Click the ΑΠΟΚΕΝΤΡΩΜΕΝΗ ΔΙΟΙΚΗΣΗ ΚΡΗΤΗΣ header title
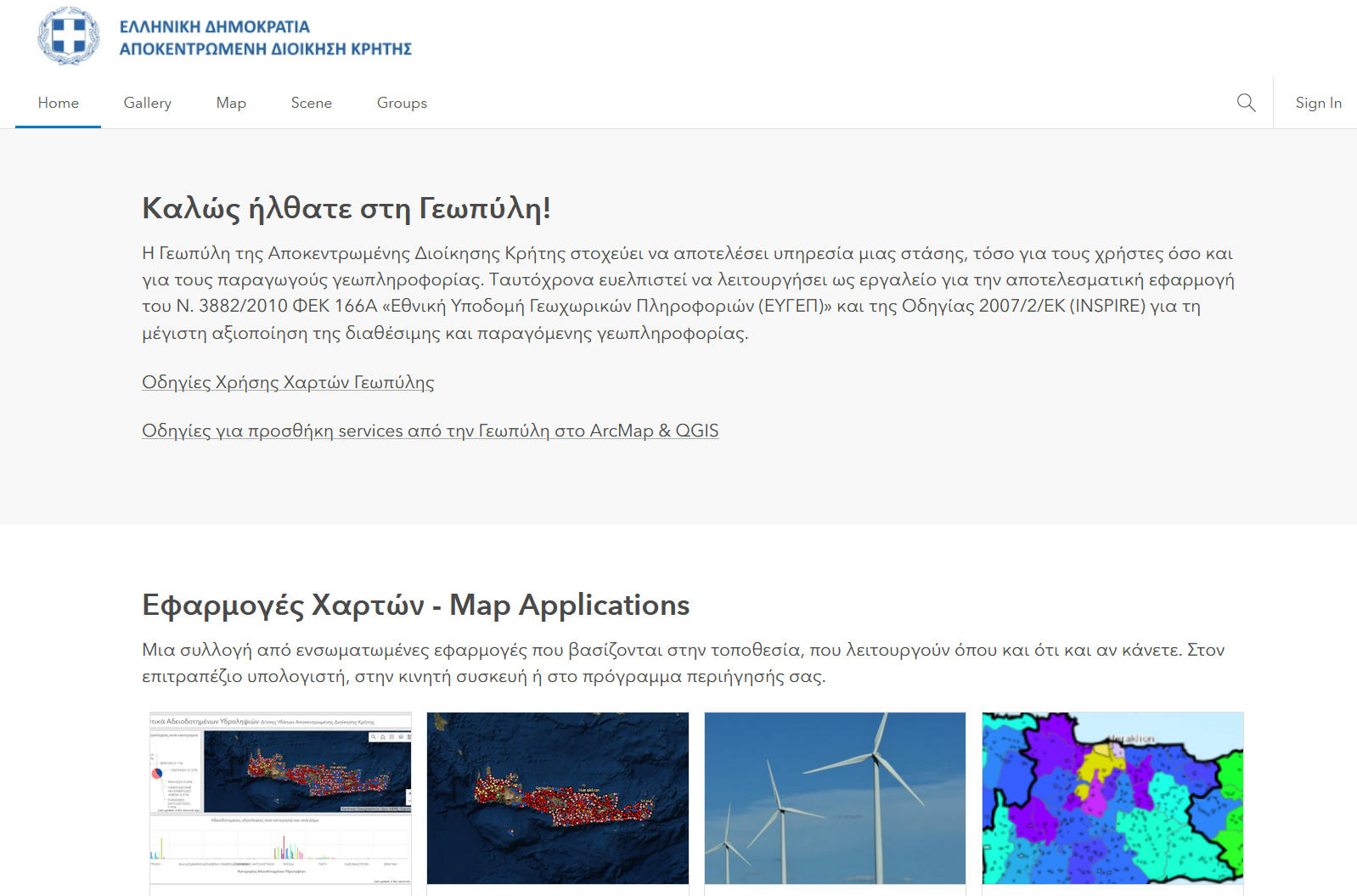This screenshot has height=896, width=1357. point(266,49)
